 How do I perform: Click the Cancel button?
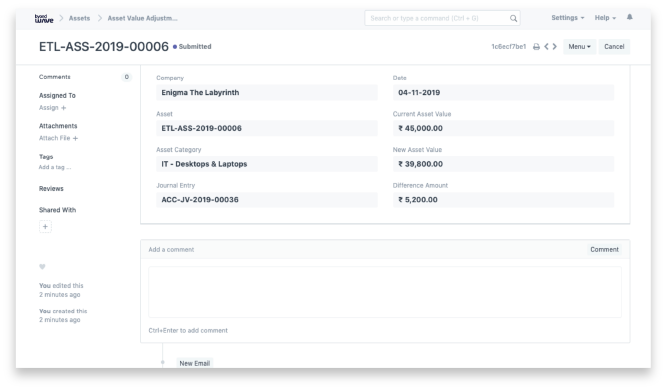click(x=614, y=47)
